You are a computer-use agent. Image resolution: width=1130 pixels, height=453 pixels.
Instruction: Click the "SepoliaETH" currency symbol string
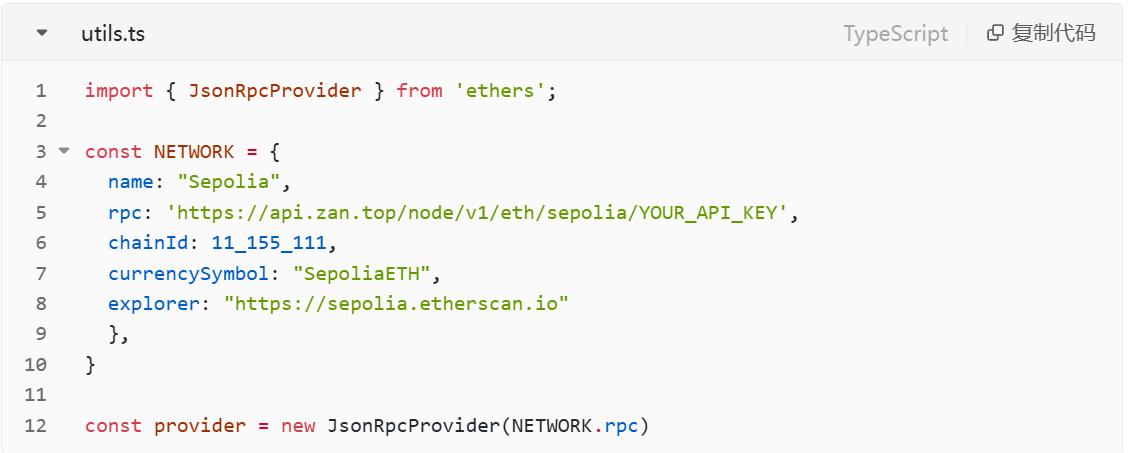367,273
